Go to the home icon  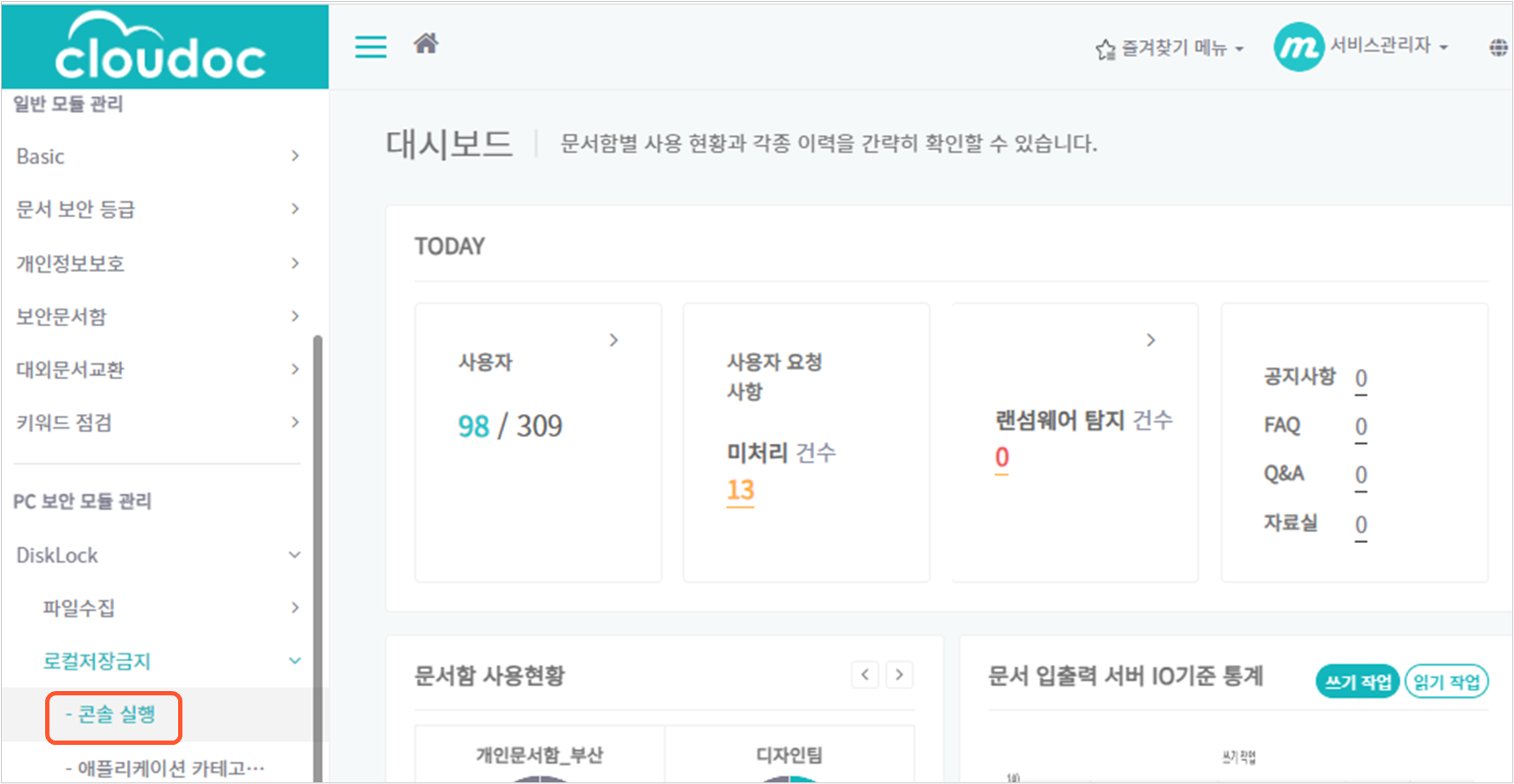[x=426, y=43]
